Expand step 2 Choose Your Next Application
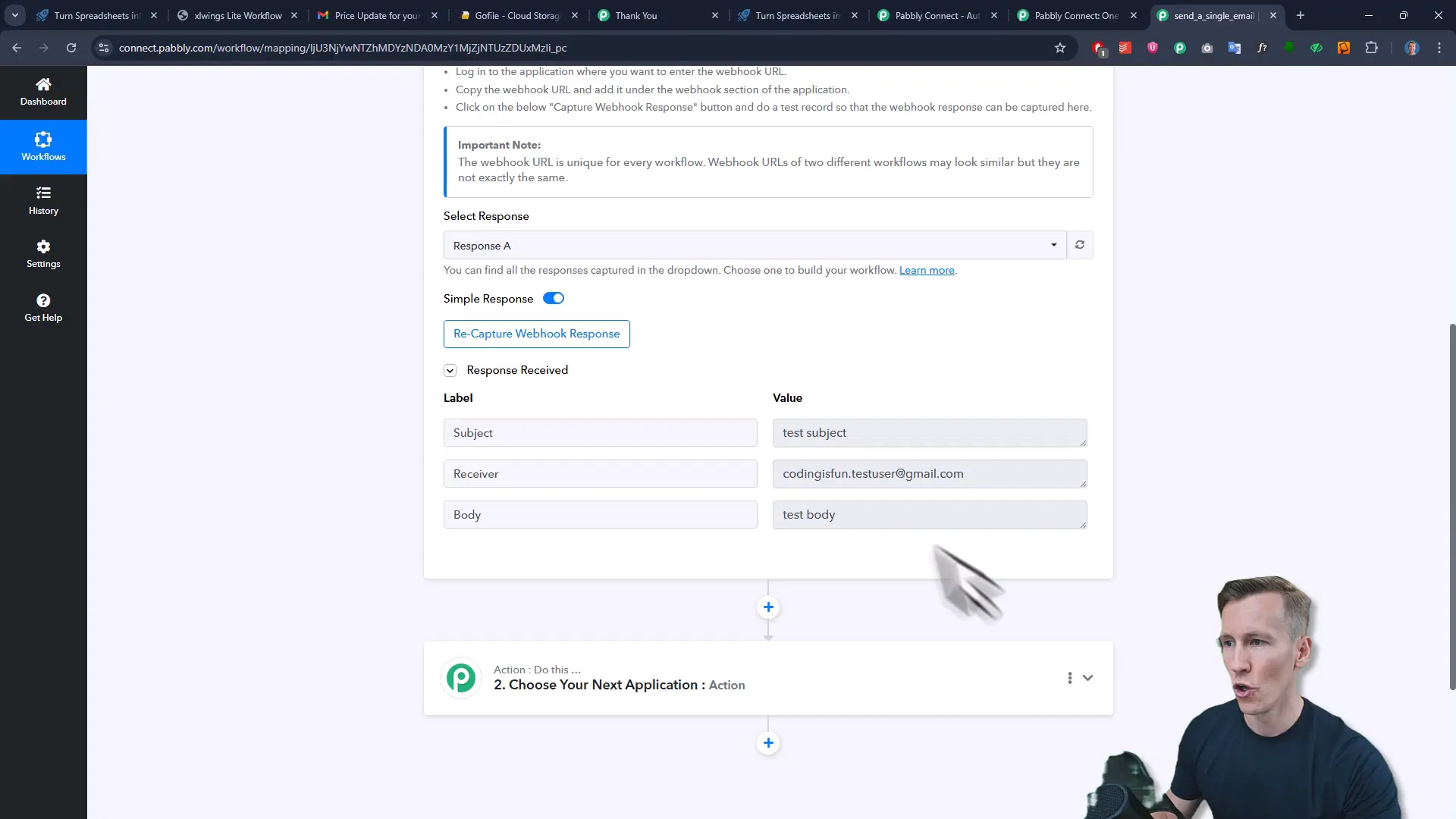This screenshot has height=819, width=1456. click(1088, 677)
